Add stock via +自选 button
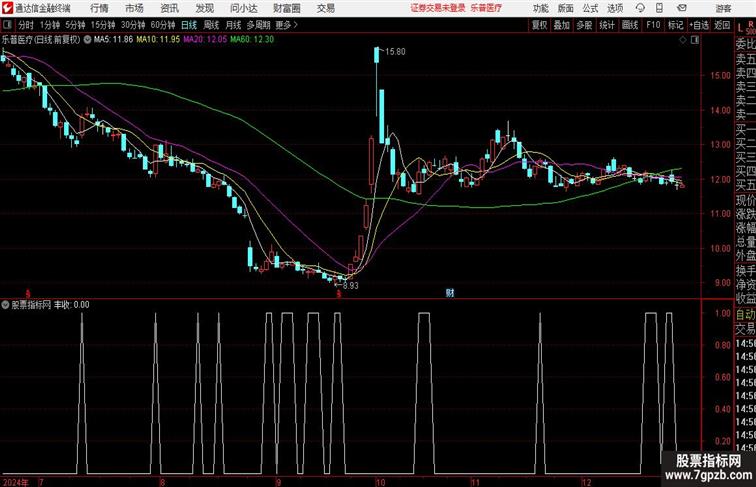 click(x=699, y=25)
